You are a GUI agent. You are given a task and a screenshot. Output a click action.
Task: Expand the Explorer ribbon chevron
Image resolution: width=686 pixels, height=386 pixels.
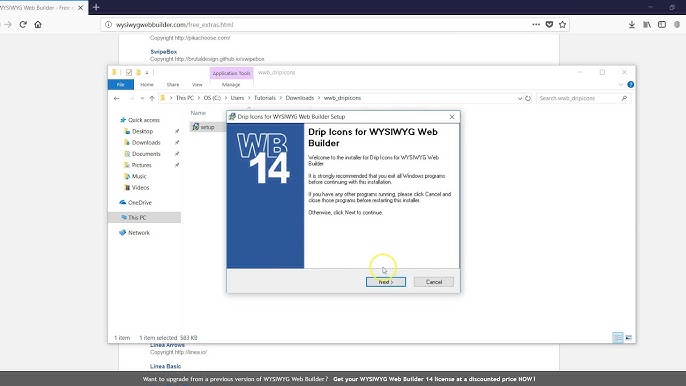(621, 84)
